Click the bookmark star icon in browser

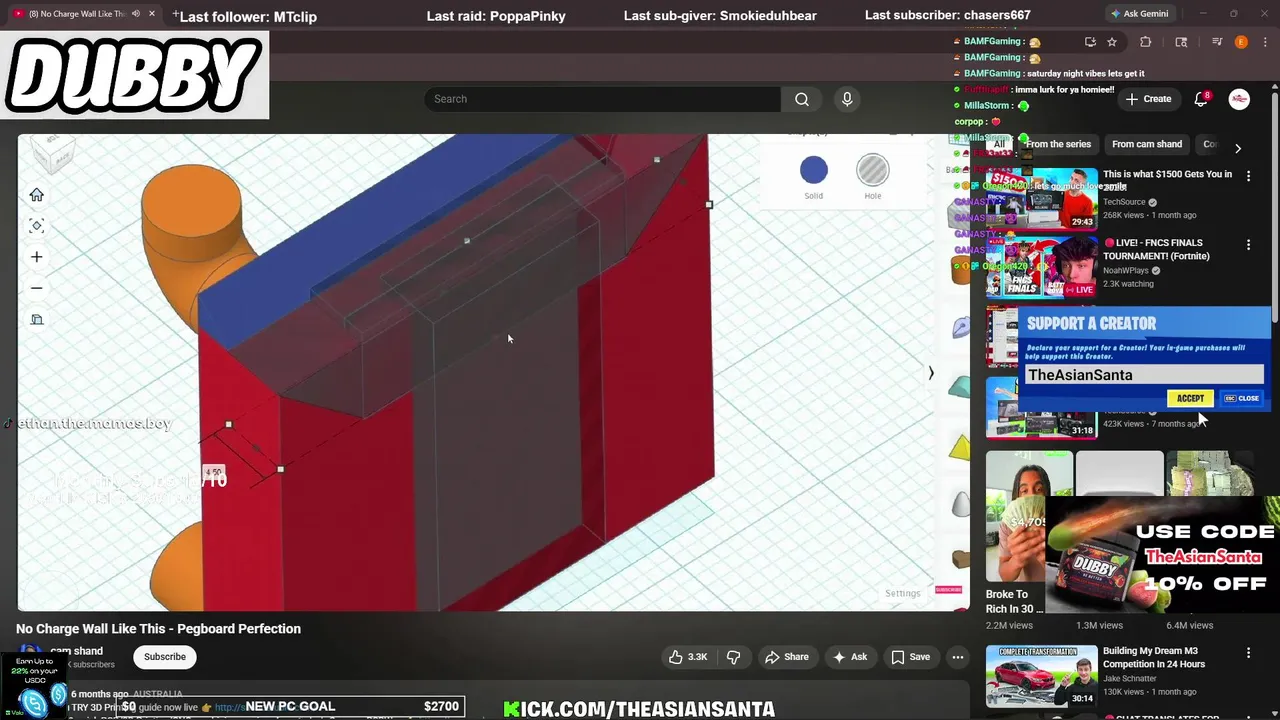click(1112, 42)
